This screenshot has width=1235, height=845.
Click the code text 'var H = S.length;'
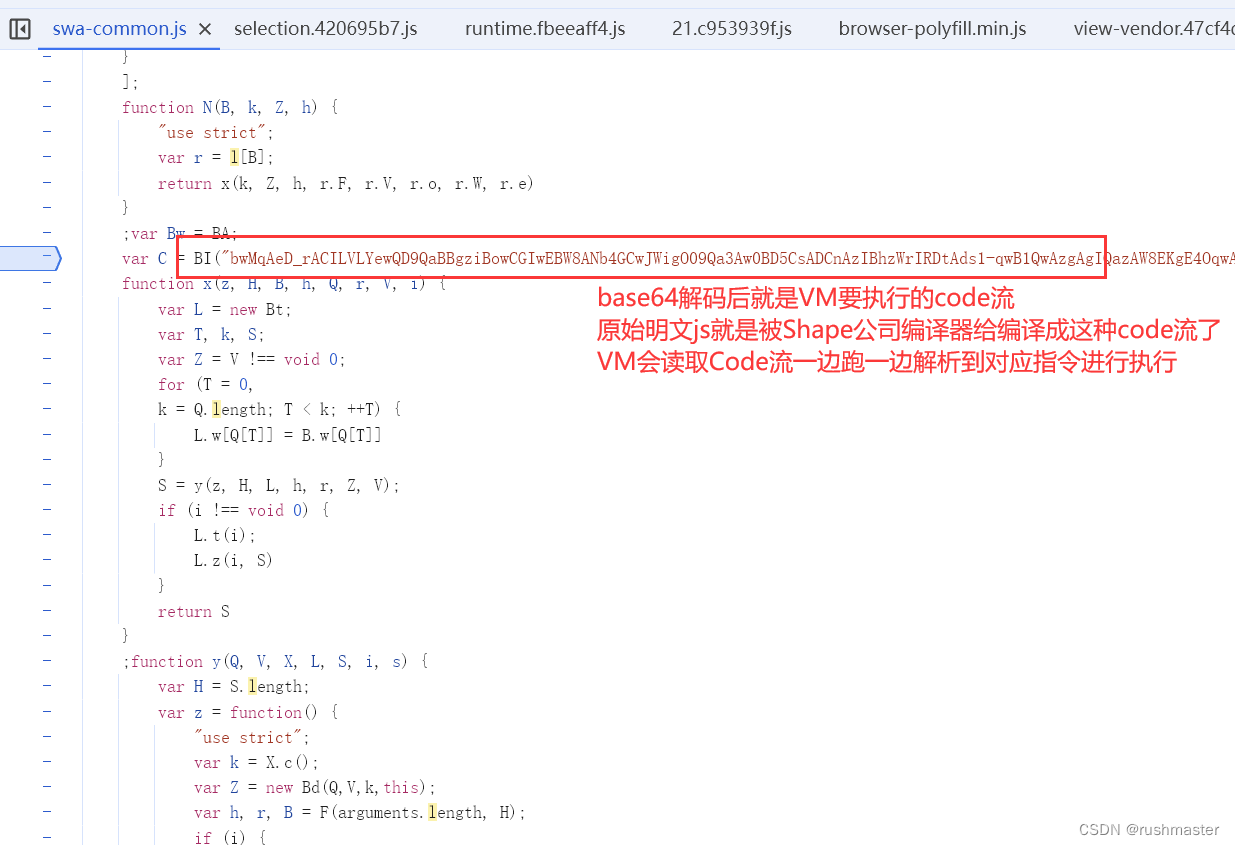click(x=234, y=686)
